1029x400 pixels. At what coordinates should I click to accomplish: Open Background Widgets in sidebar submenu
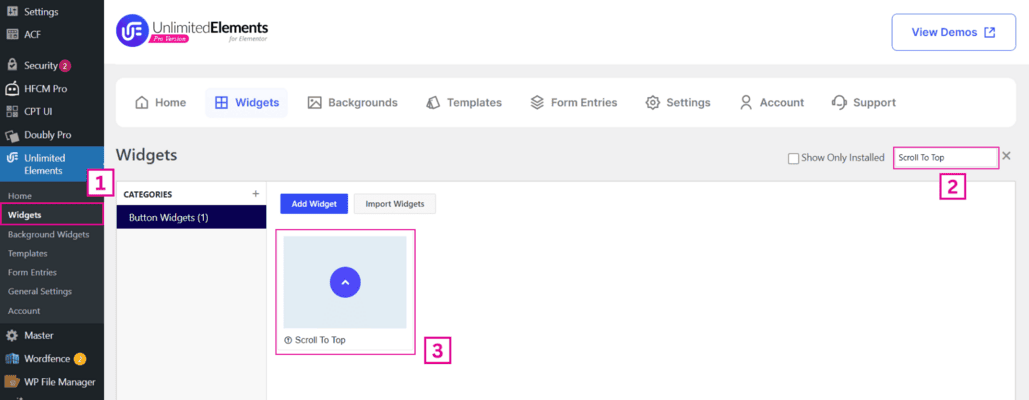pos(48,234)
